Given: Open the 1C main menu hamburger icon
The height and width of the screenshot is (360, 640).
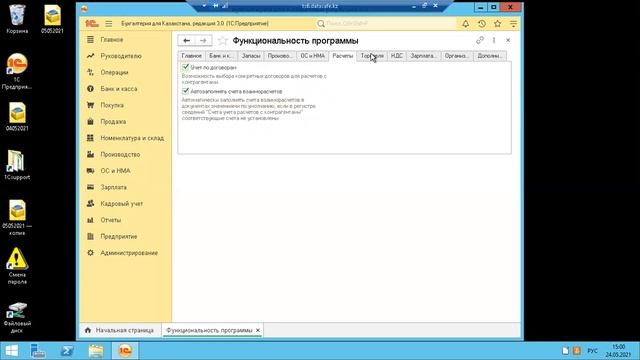Looking at the screenshot, I should (x=109, y=24).
